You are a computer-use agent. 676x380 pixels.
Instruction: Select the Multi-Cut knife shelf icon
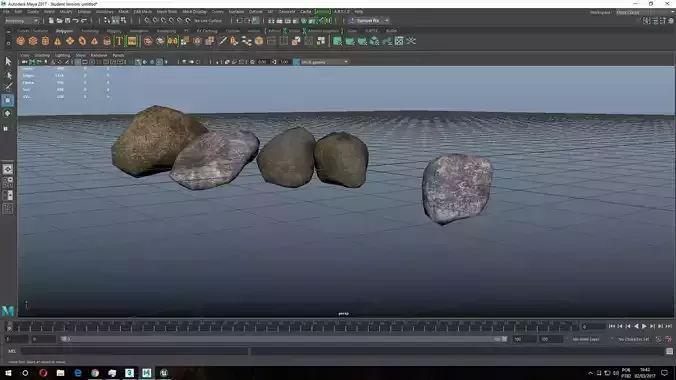222,41
